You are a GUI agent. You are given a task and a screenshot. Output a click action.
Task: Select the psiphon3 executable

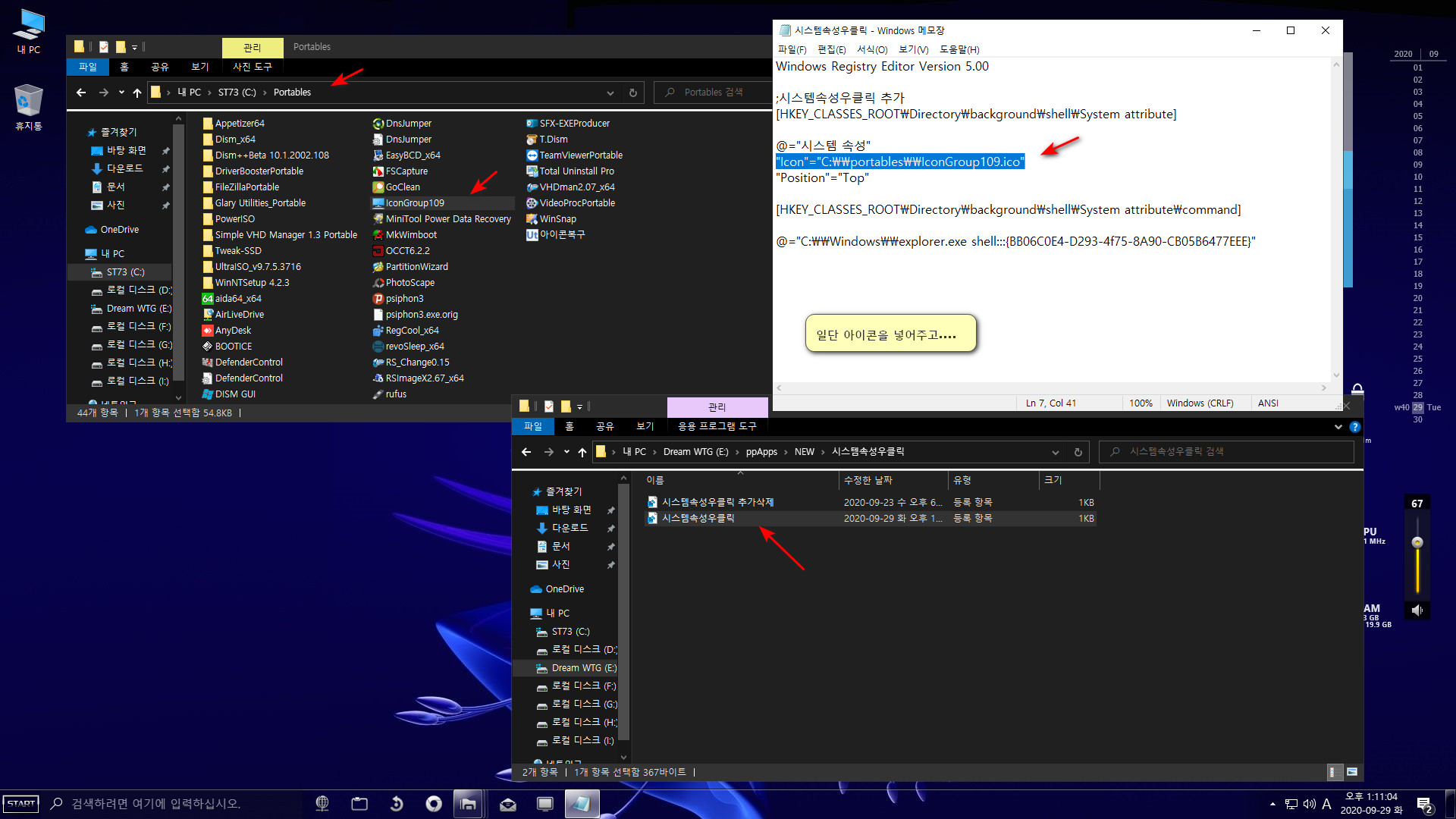click(x=398, y=298)
